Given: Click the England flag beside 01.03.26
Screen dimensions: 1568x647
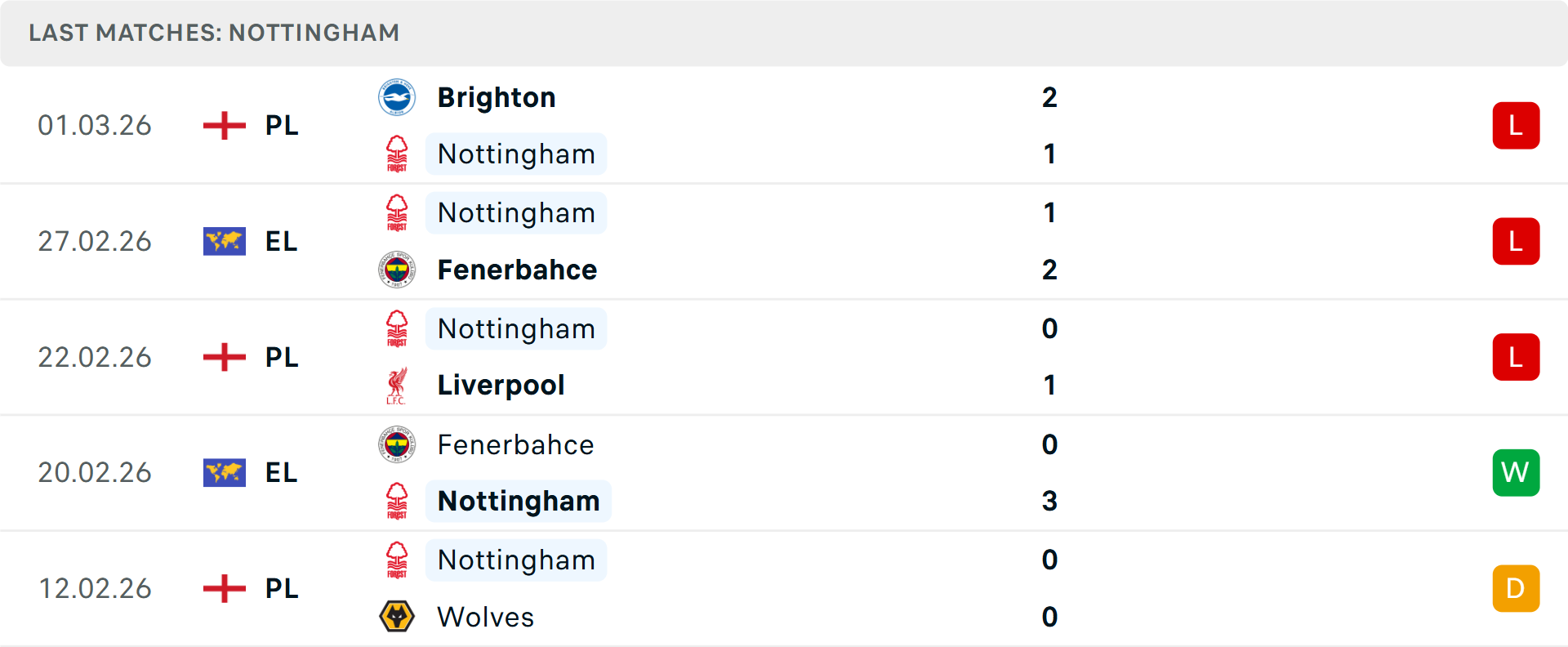Looking at the screenshot, I should [225, 126].
